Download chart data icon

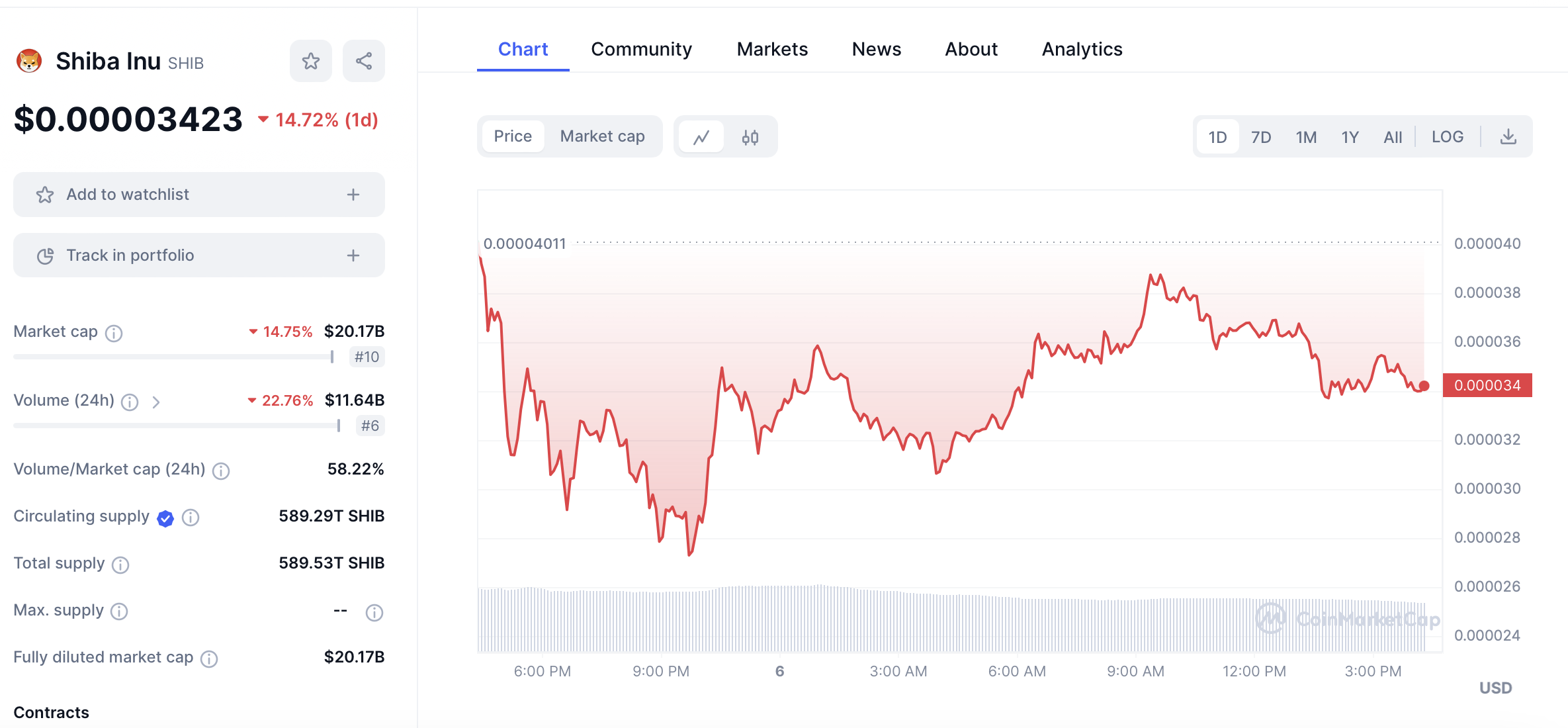click(x=1508, y=137)
